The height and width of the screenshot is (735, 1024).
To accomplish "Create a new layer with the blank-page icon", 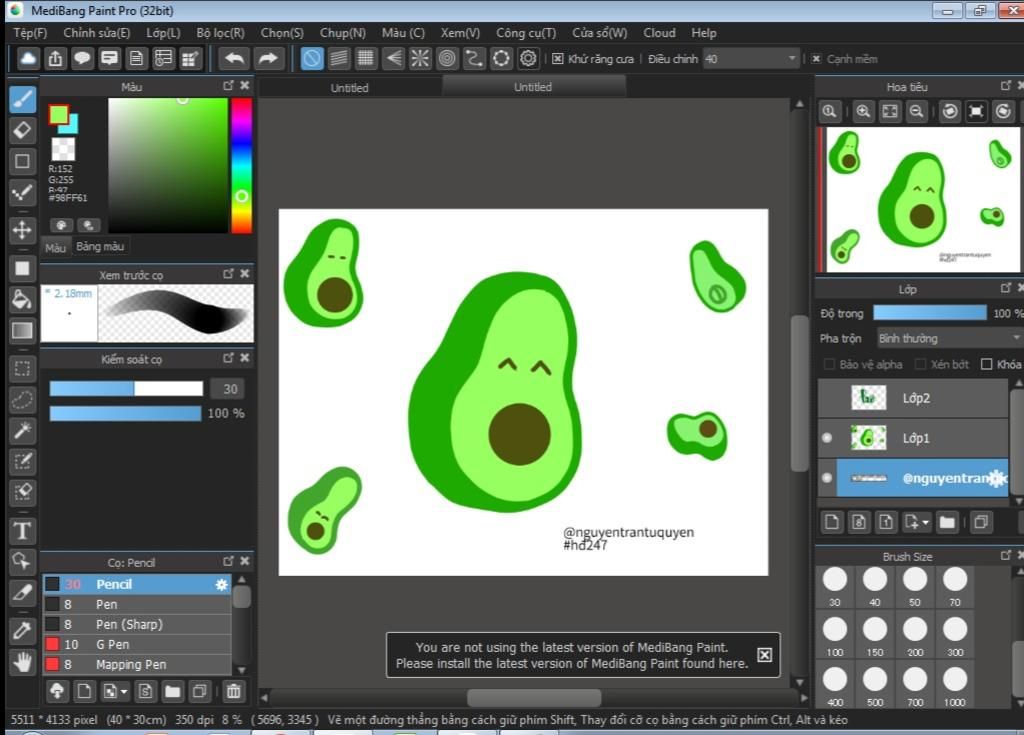I will click(831, 522).
